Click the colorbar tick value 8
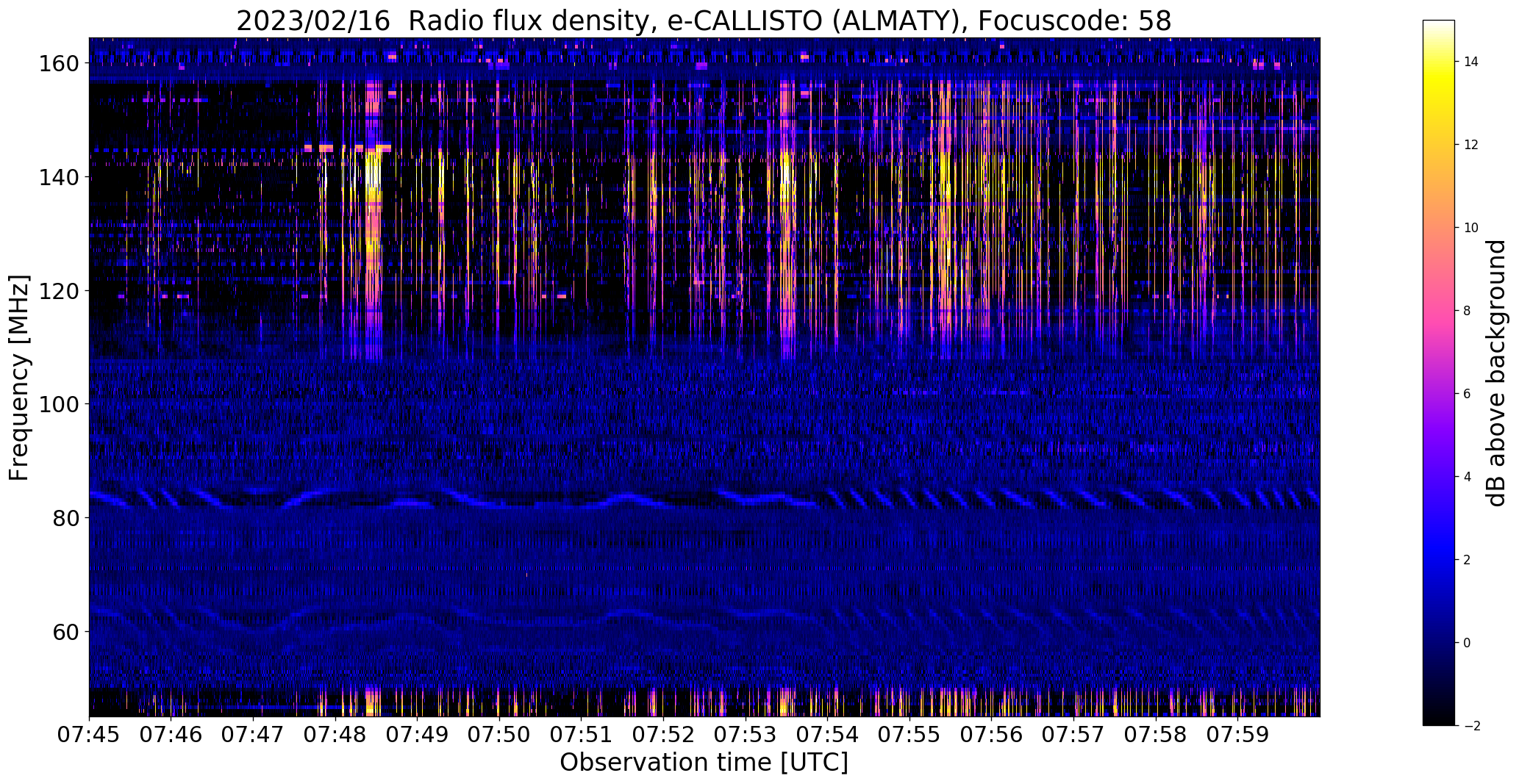 click(x=1468, y=311)
